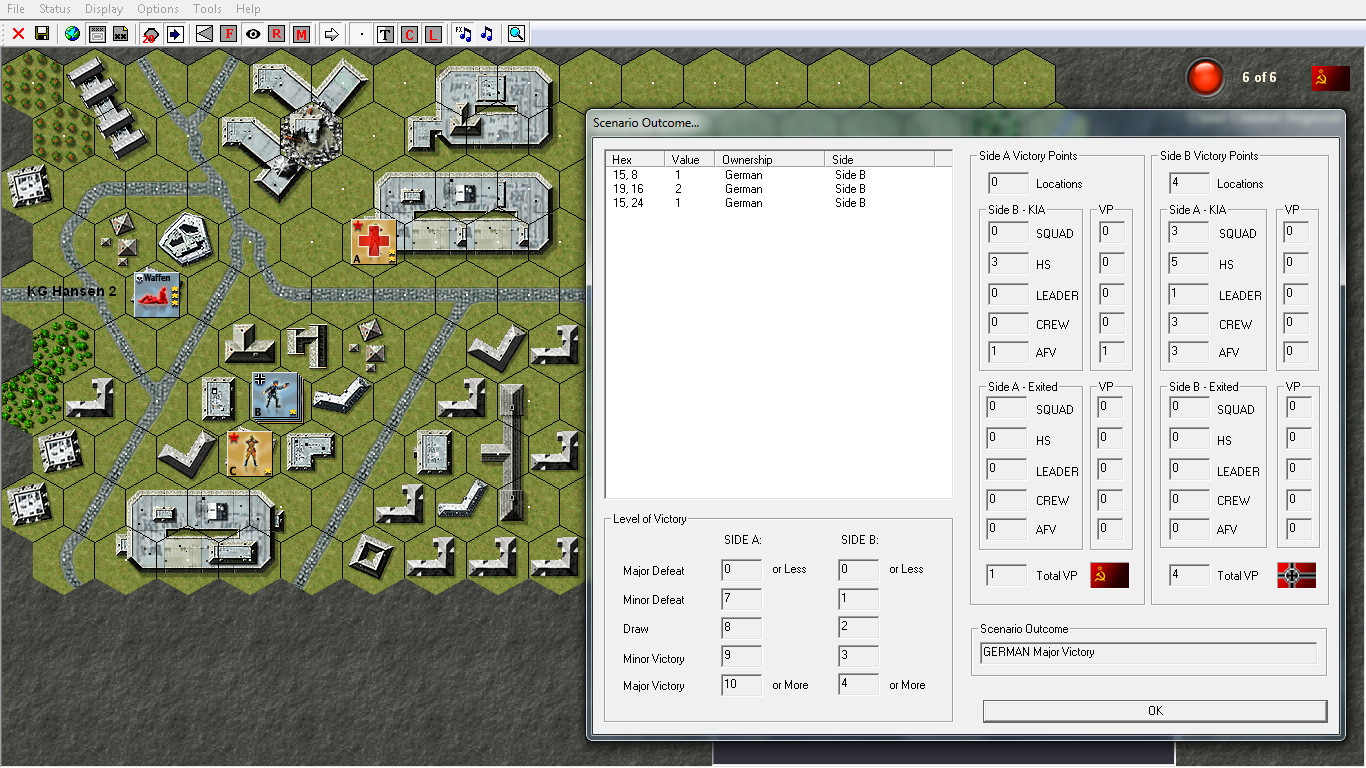1366x768 pixels.
Task: Select the red cross medic counter A
Action: click(374, 242)
